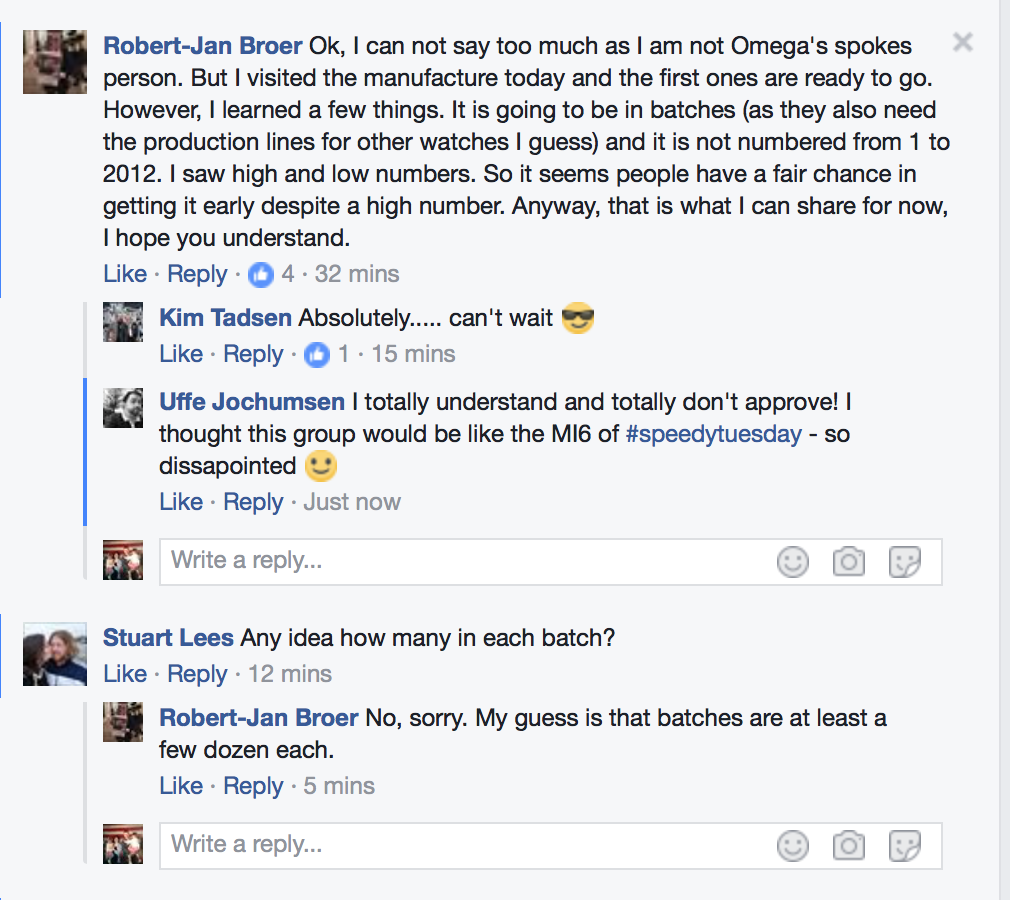Reply to Stuart Lees' comment
1010x900 pixels.
(x=197, y=673)
